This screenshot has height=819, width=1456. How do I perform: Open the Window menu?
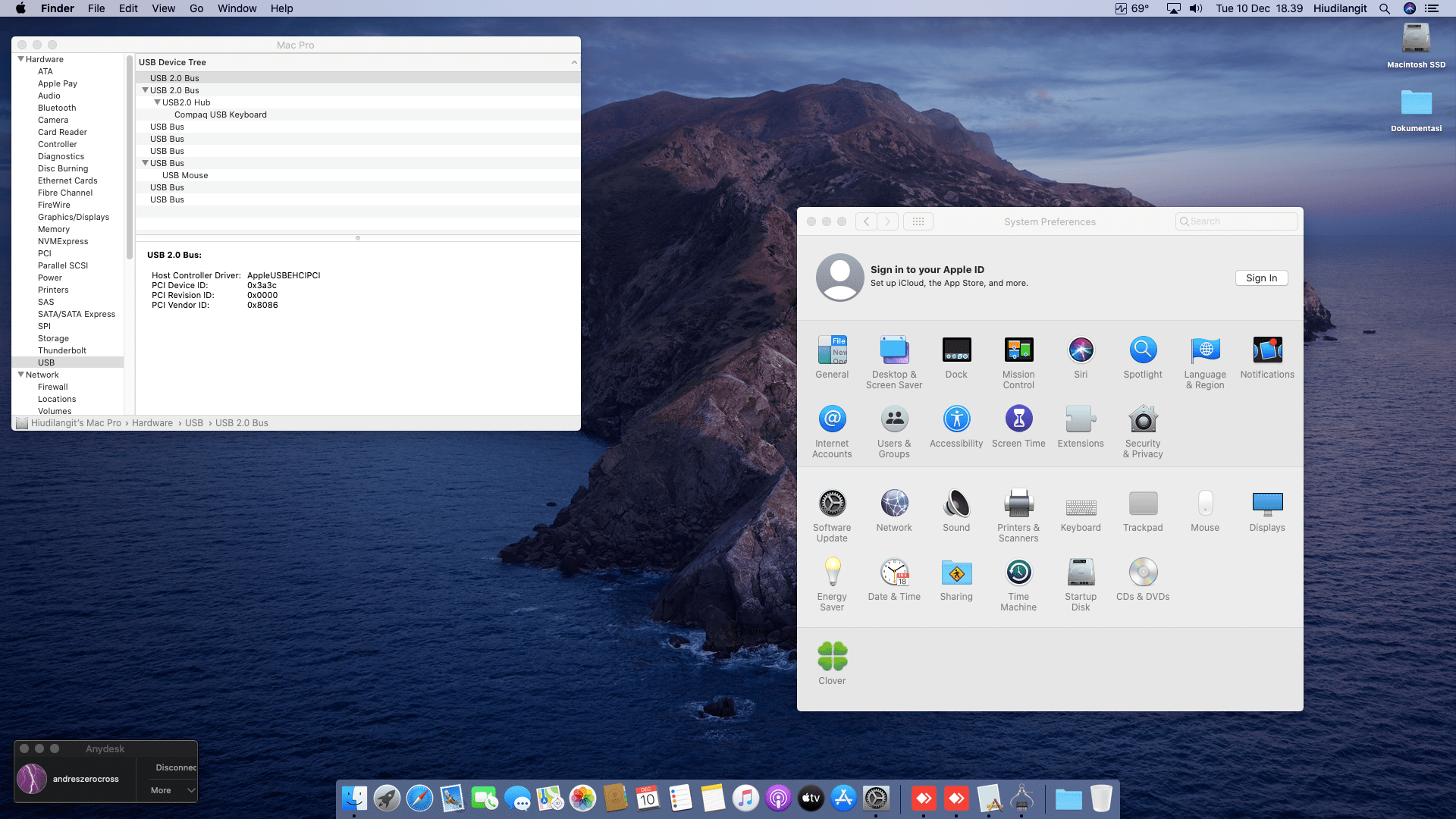[237, 8]
